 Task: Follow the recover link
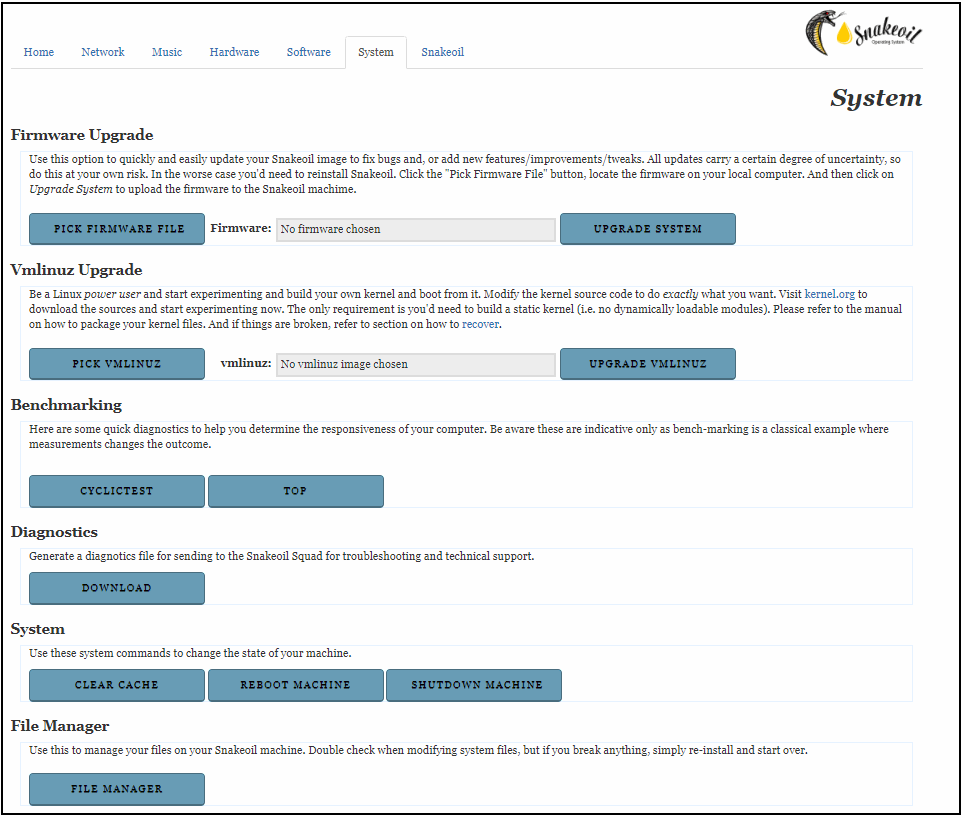[480, 324]
